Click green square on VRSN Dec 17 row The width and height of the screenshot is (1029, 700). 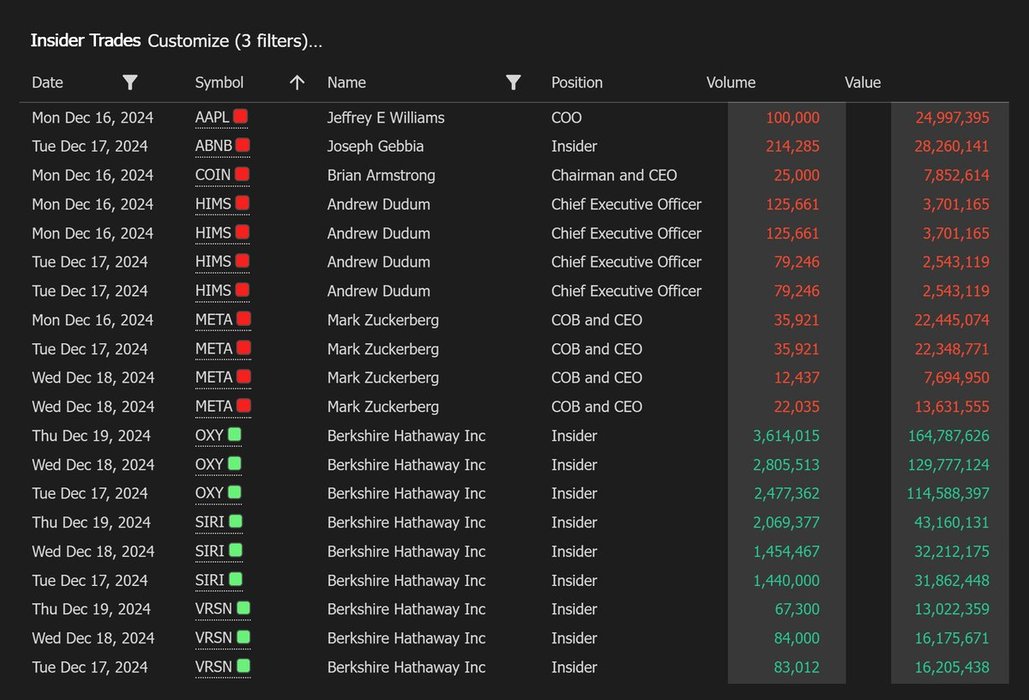pos(244,667)
